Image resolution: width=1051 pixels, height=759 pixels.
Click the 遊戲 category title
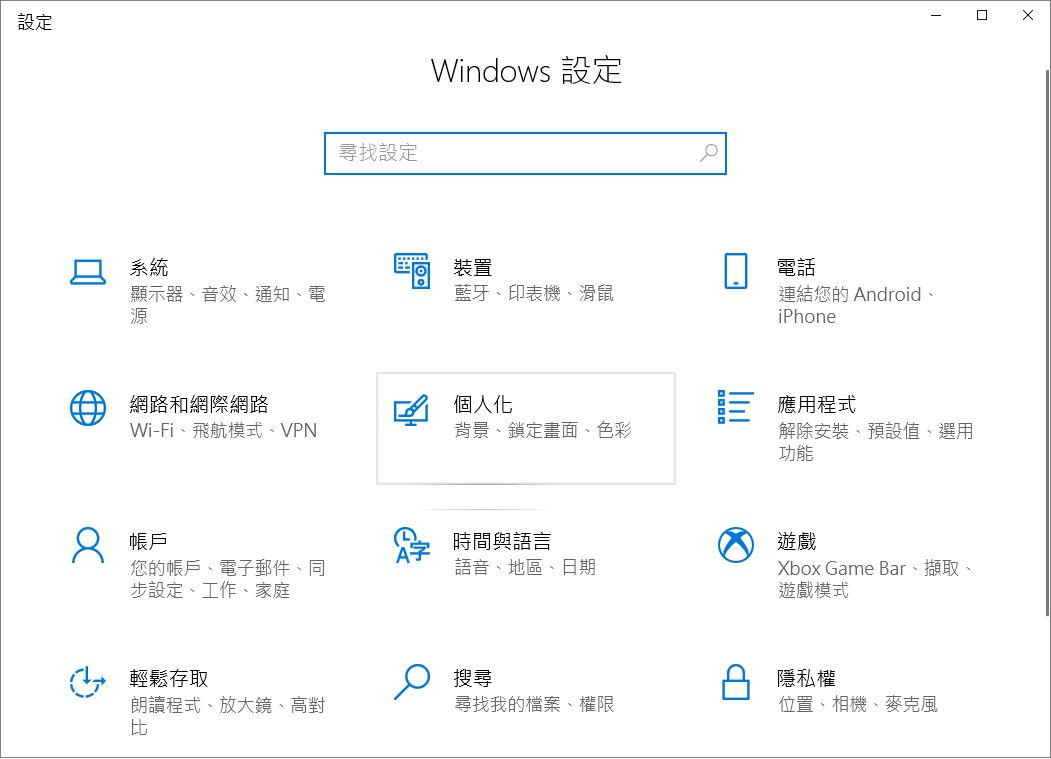pyautogui.click(x=796, y=541)
